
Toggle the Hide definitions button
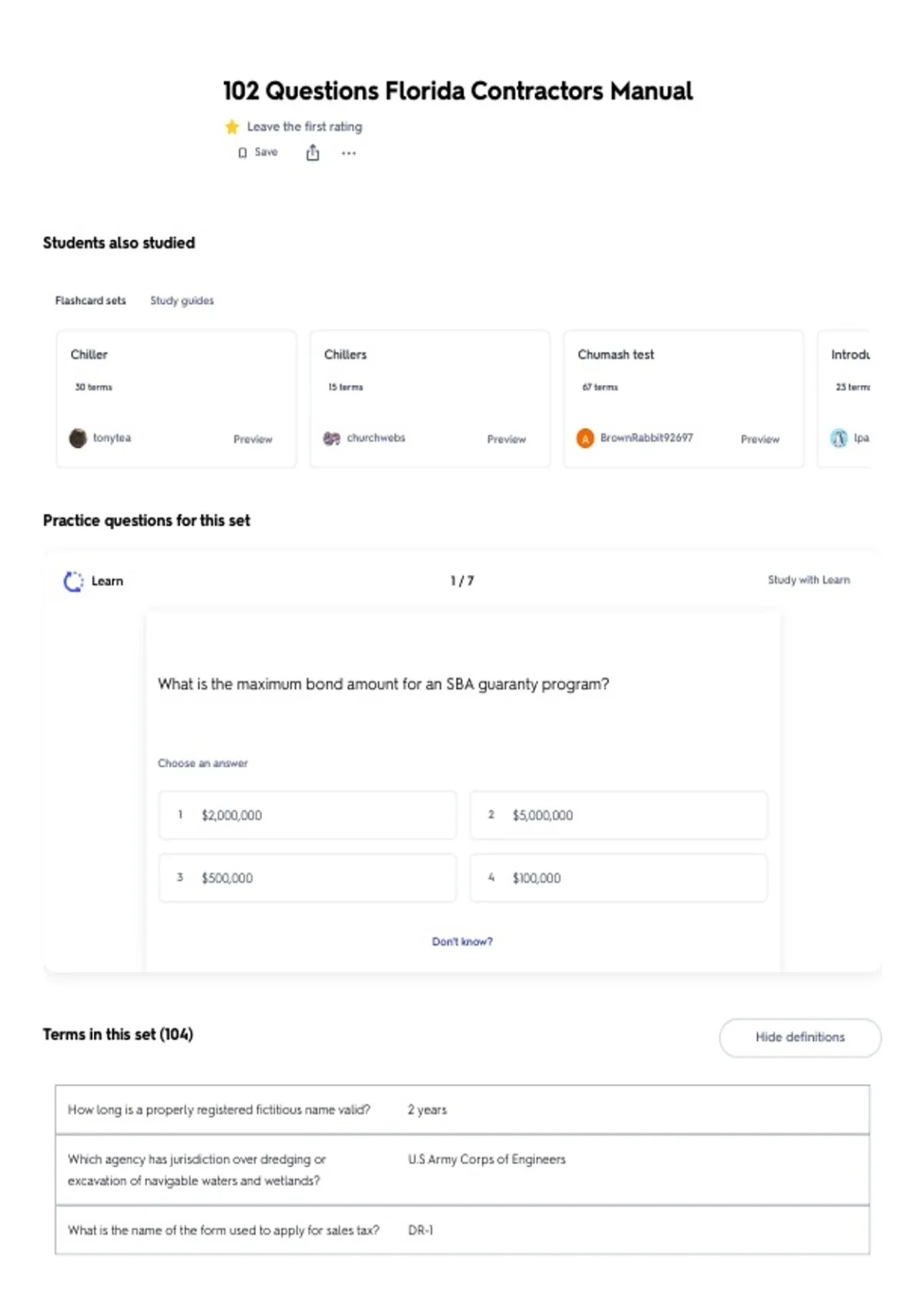[x=800, y=1037]
